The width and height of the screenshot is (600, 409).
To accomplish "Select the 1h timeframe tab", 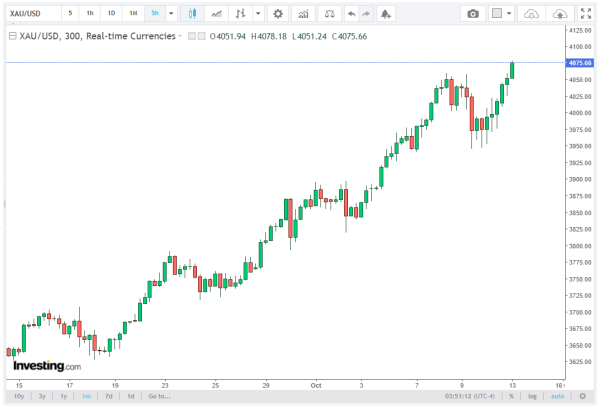I will (x=90, y=13).
